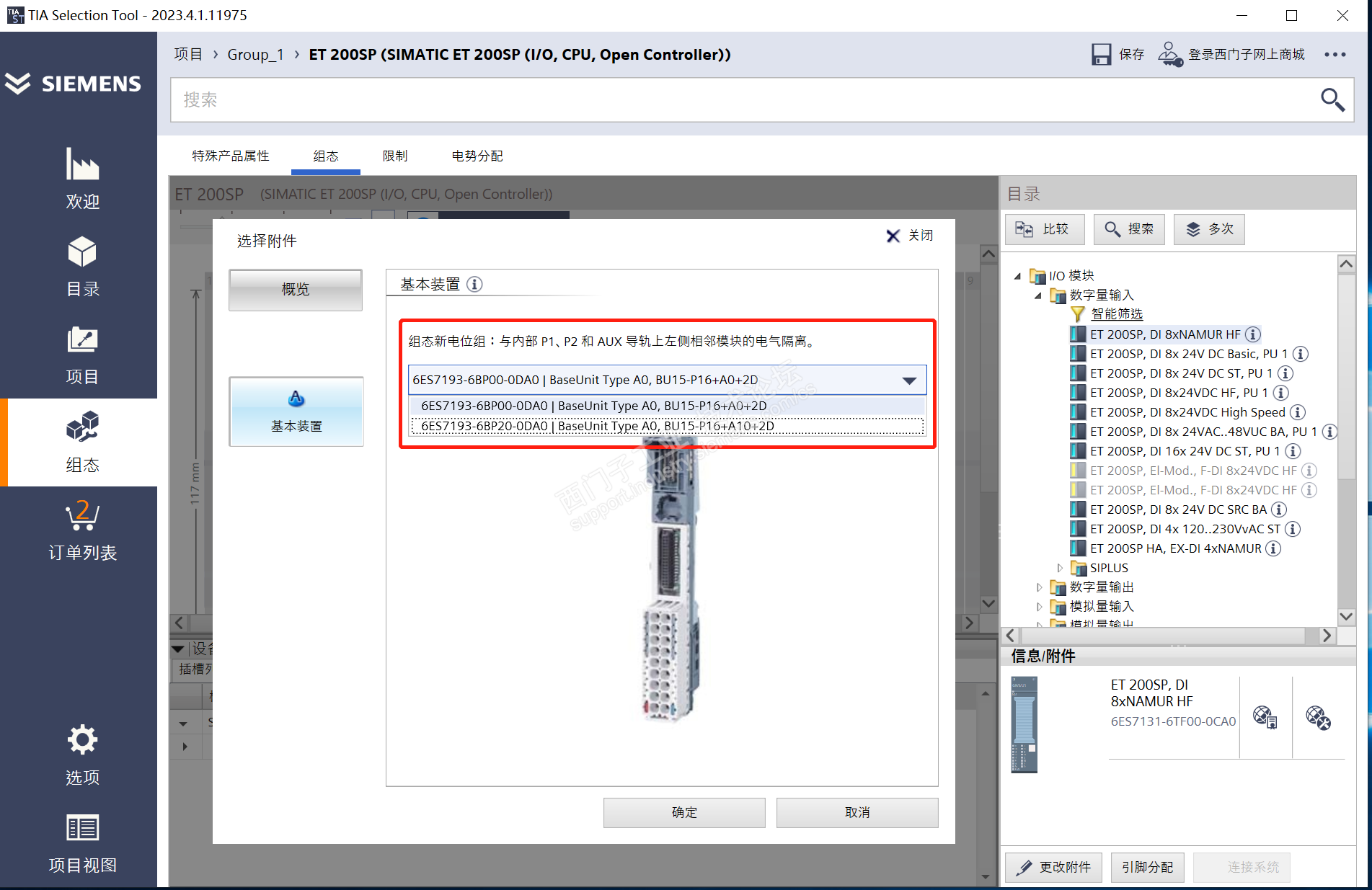The height and width of the screenshot is (890, 1372).
Task: Click 引脚分配 pin assignment button
Action: click(1148, 867)
